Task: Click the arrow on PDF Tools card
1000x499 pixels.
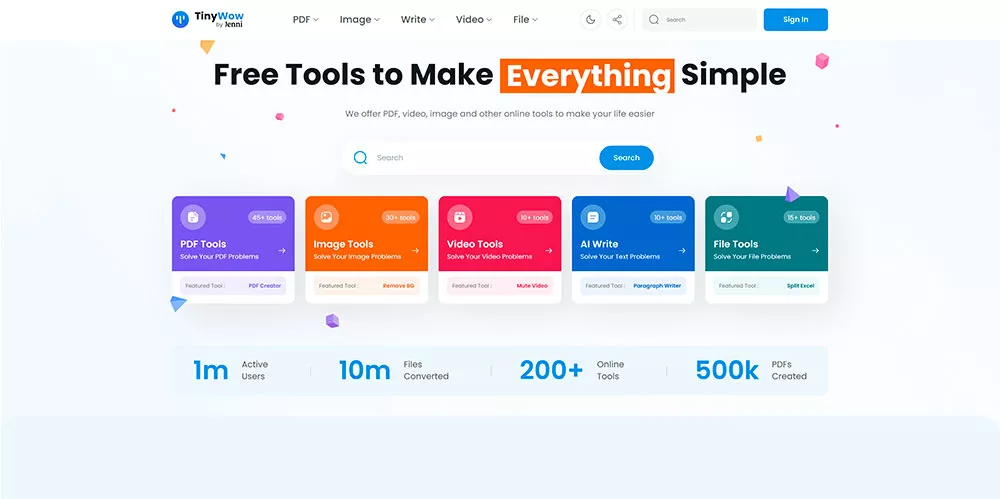Action: point(282,251)
